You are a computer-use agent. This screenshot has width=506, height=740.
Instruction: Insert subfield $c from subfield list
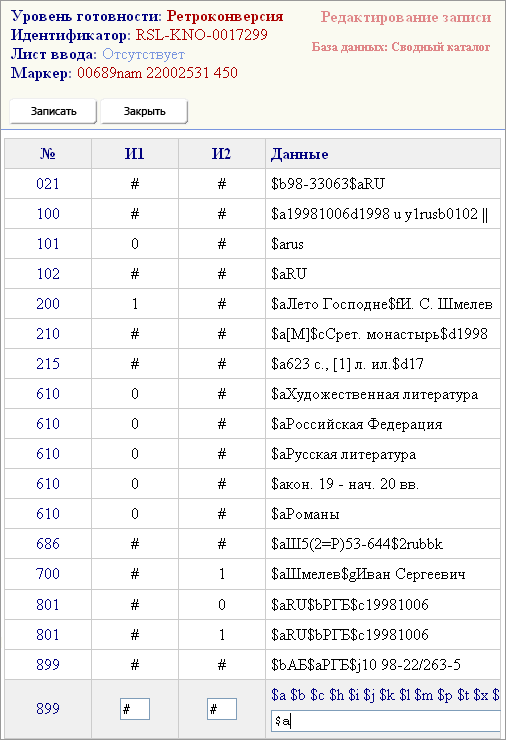click(x=317, y=695)
